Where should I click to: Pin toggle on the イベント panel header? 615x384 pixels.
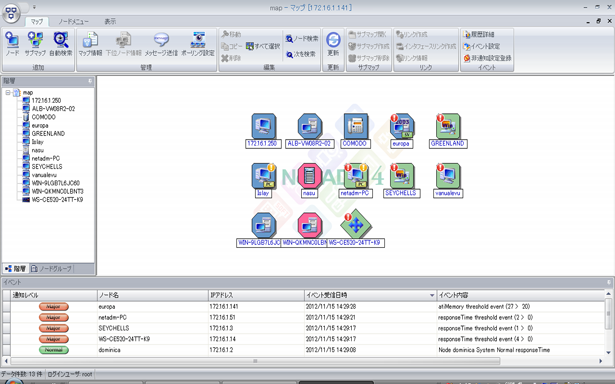click(x=609, y=282)
